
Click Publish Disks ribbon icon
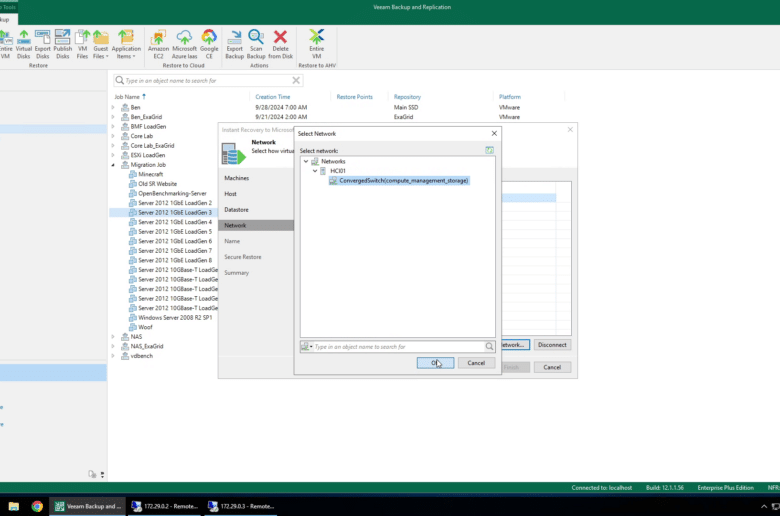pyautogui.click(x=63, y=44)
